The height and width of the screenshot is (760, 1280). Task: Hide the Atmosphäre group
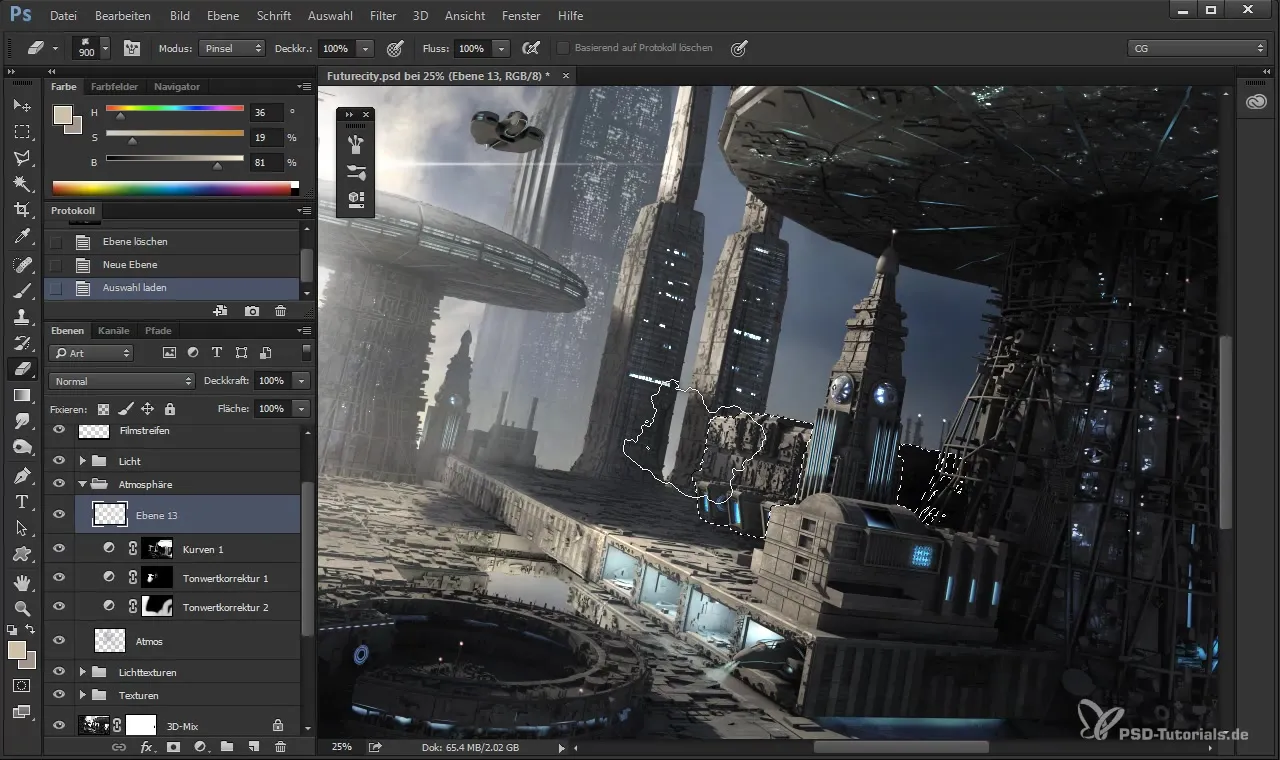click(x=59, y=484)
